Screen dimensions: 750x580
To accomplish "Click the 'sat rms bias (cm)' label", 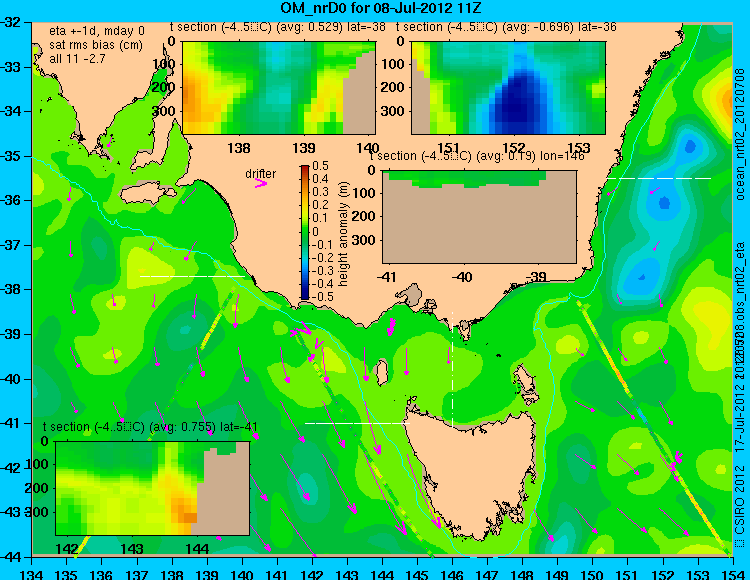I will click(96, 45).
